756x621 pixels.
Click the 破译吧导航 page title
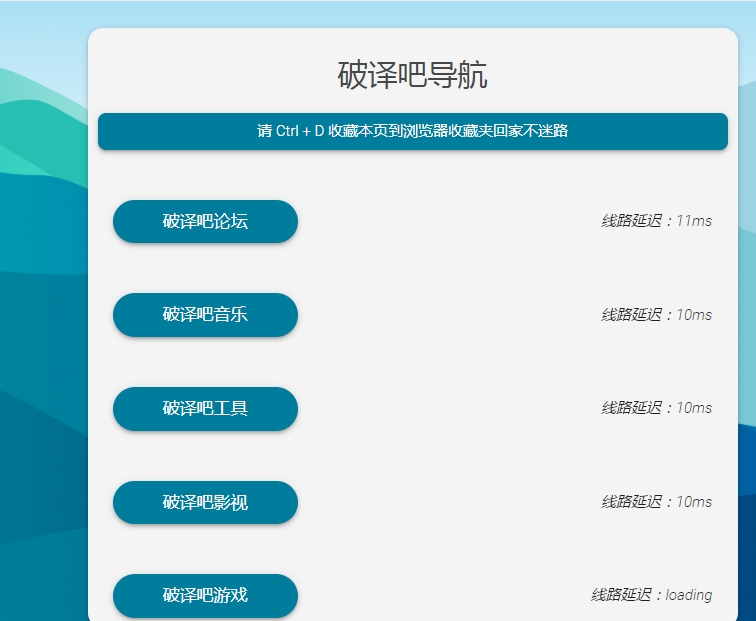(412, 75)
